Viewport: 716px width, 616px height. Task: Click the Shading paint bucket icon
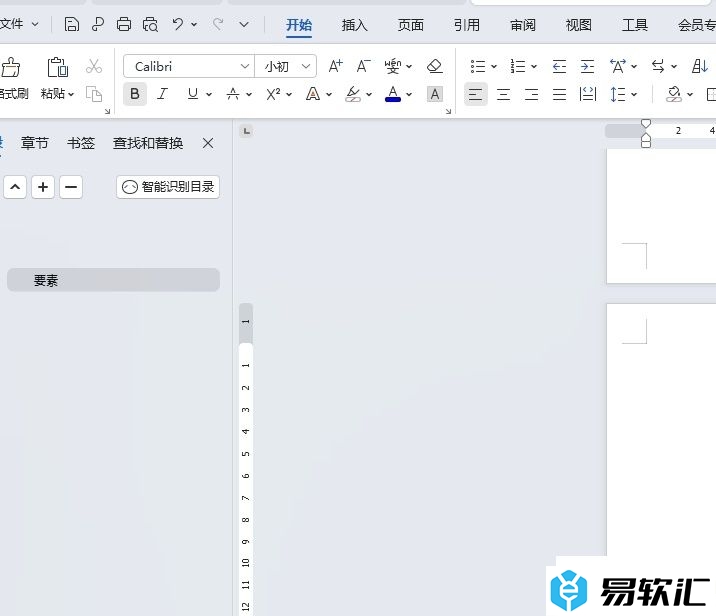pyautogui.click(x=674, y=95)
